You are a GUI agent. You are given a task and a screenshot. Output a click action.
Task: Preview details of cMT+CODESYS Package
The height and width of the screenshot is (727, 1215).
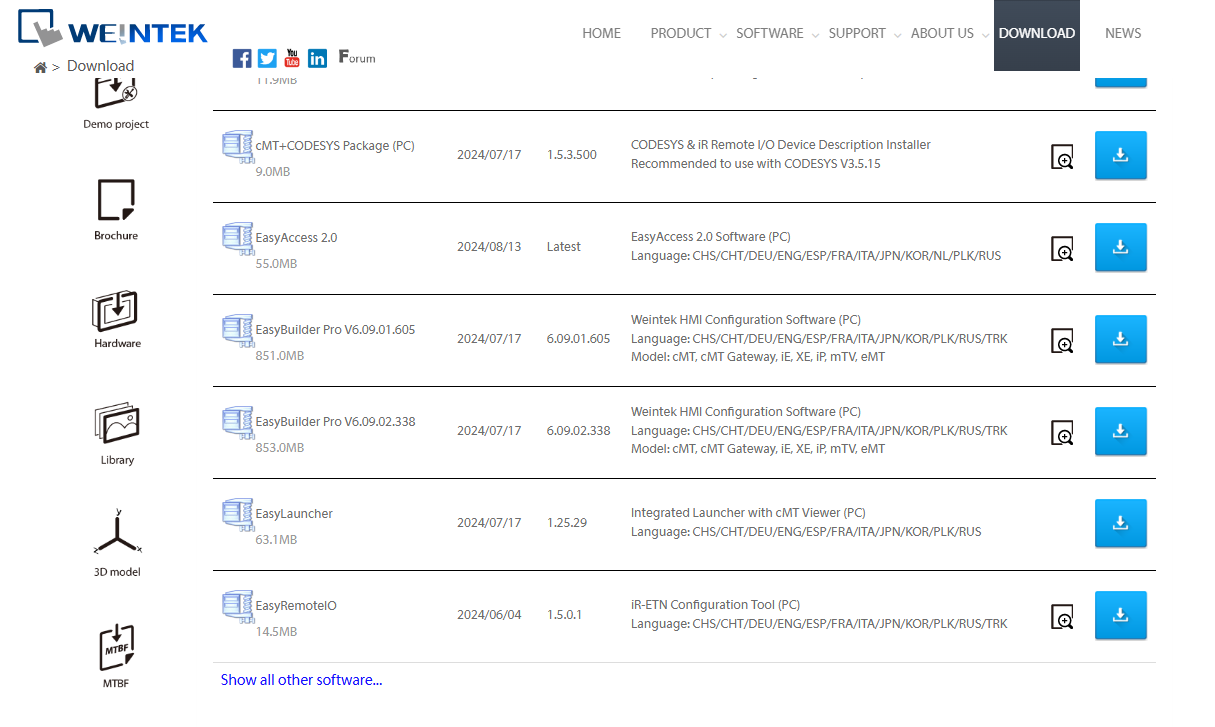point(1062,157)
